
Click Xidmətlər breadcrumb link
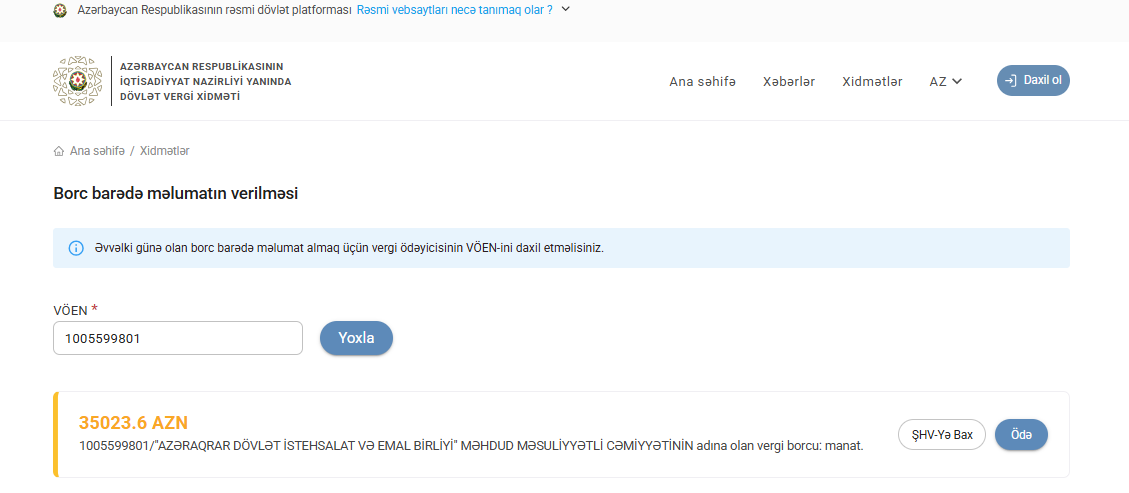point(165,151)
